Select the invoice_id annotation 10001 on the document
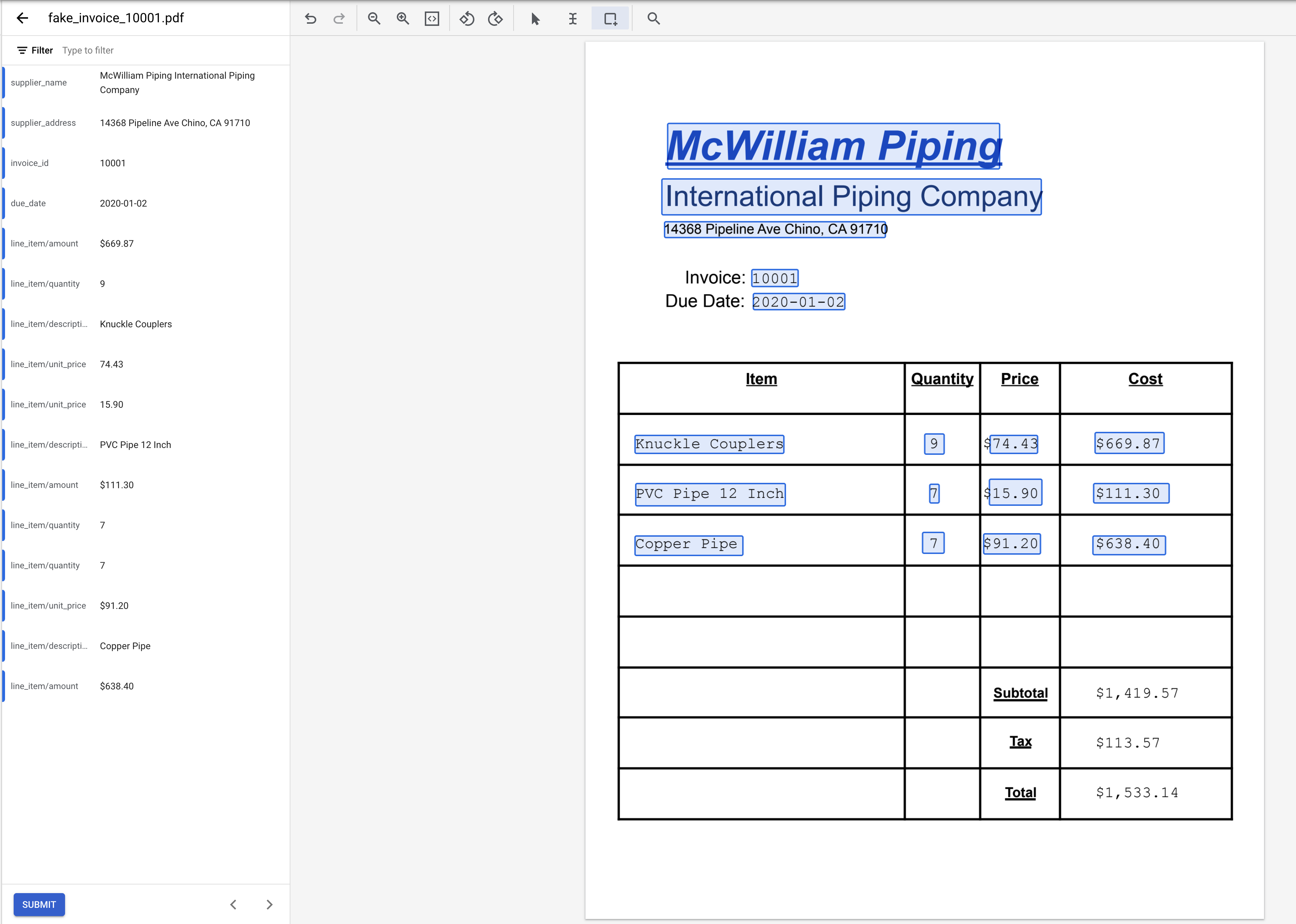This screenshot has height=924, width=1296. [x=775, y=278]
